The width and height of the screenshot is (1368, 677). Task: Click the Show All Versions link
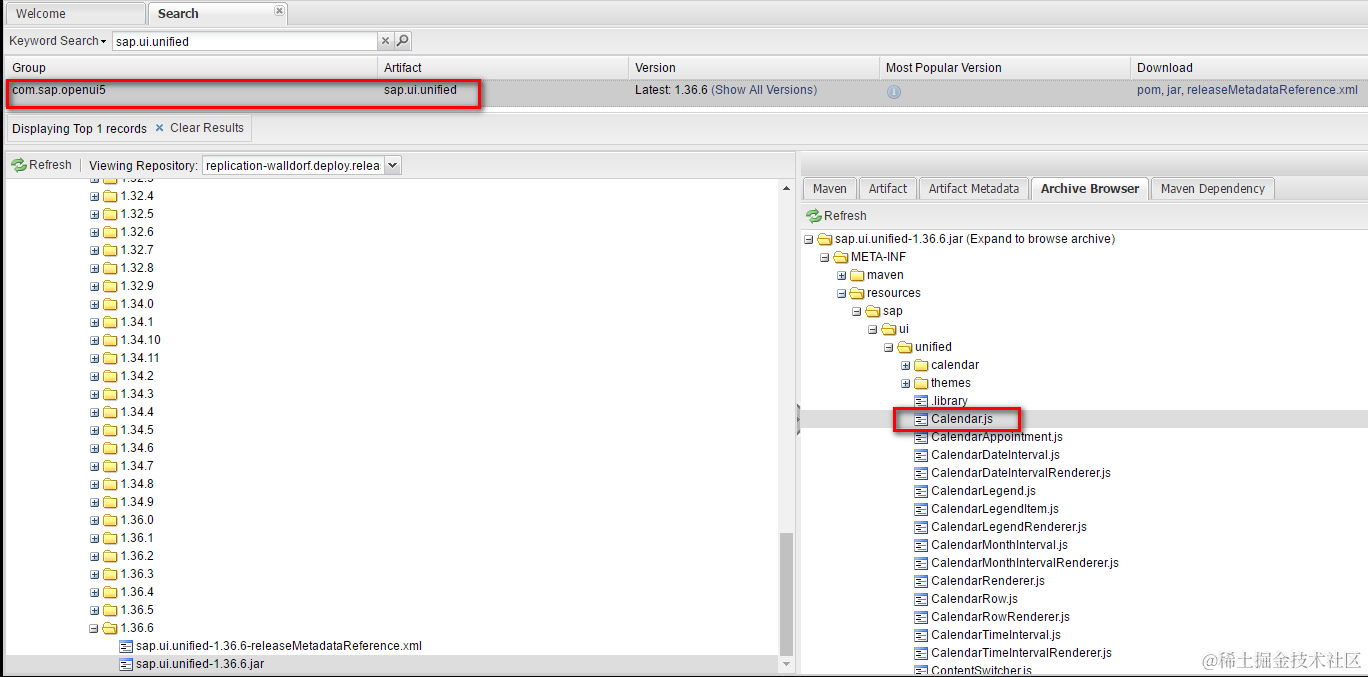pyautogui.click(x=764, y=90)
